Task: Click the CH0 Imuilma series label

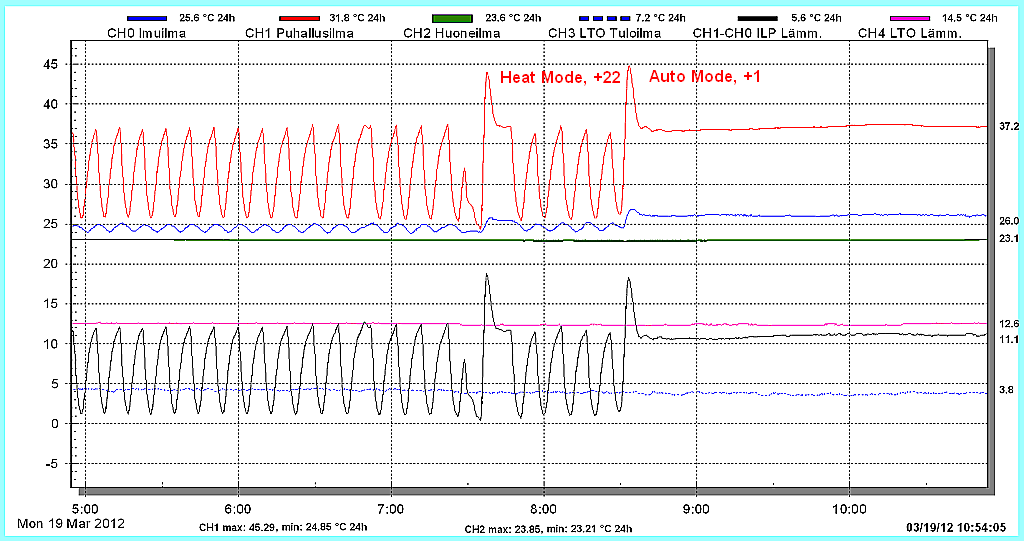Action: (x=146, y=33)
